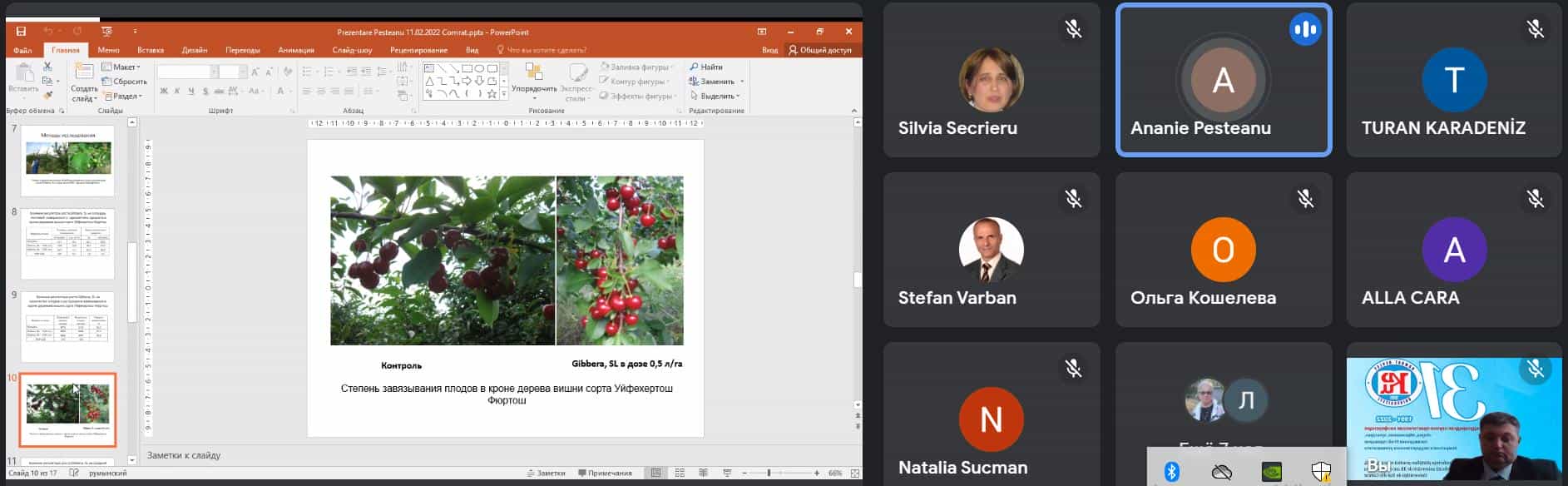Open the Раздел section dropdown

tap(124, 96)
